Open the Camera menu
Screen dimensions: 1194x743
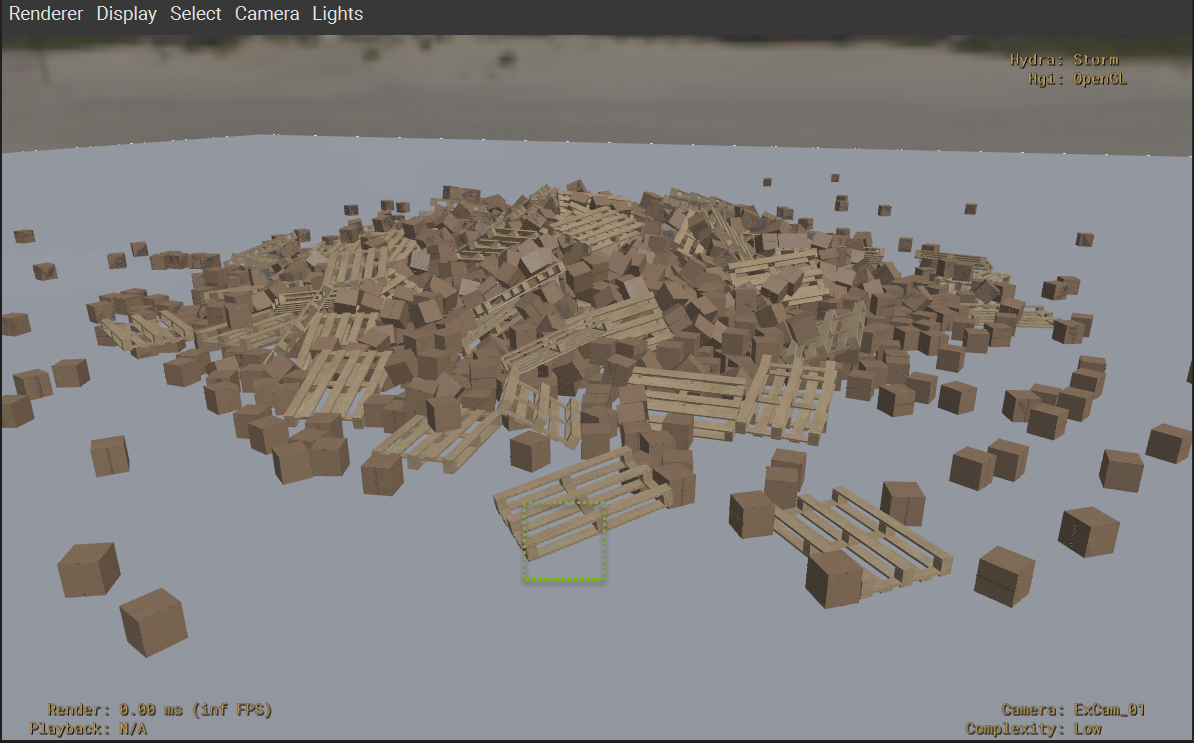267,14
